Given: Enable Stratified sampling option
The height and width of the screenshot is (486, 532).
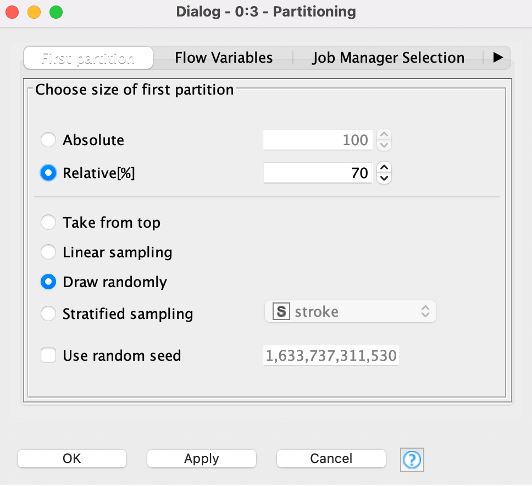Looking at the screenshot, I should coord(48,314).
